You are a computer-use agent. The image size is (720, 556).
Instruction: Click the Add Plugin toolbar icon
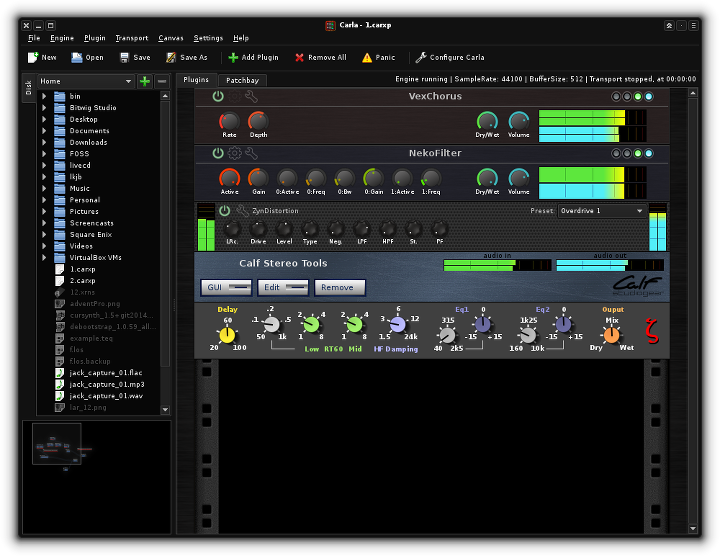(x=234, y=58)
